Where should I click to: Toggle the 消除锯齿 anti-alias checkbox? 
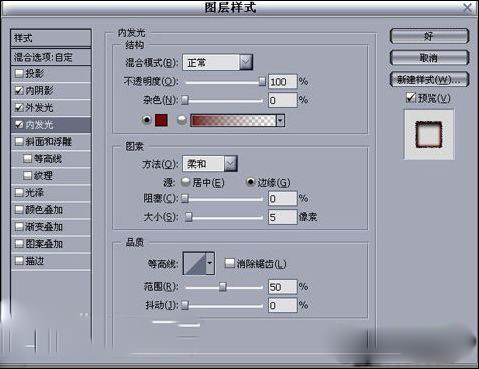tap(229, 263)
